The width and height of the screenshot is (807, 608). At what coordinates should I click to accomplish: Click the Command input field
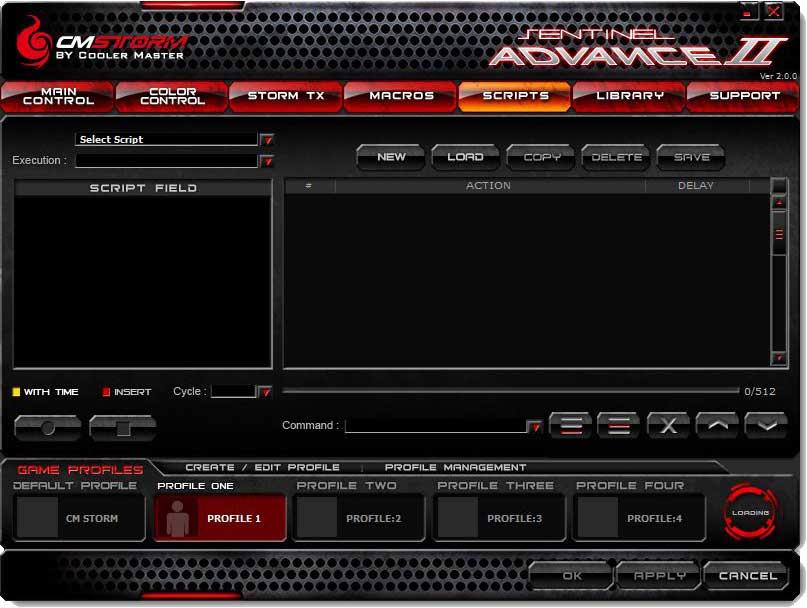coord(436,426)
